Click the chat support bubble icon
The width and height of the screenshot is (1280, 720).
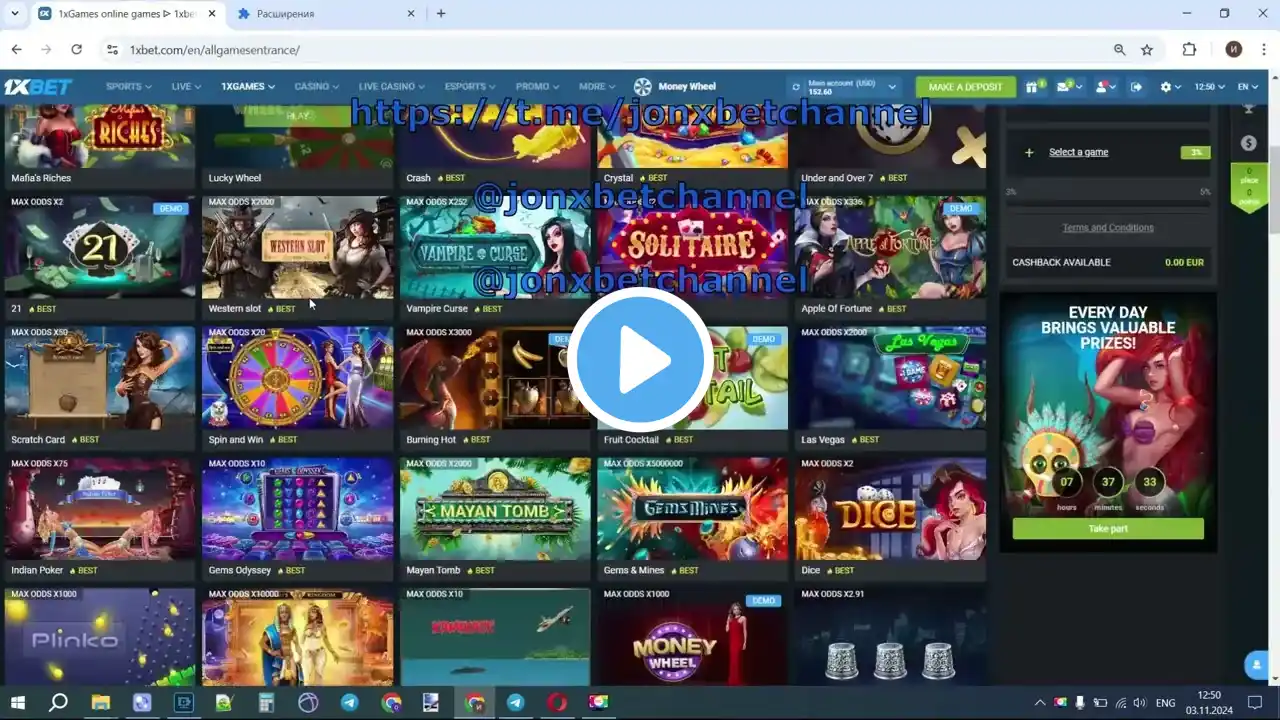[1255, 664]
